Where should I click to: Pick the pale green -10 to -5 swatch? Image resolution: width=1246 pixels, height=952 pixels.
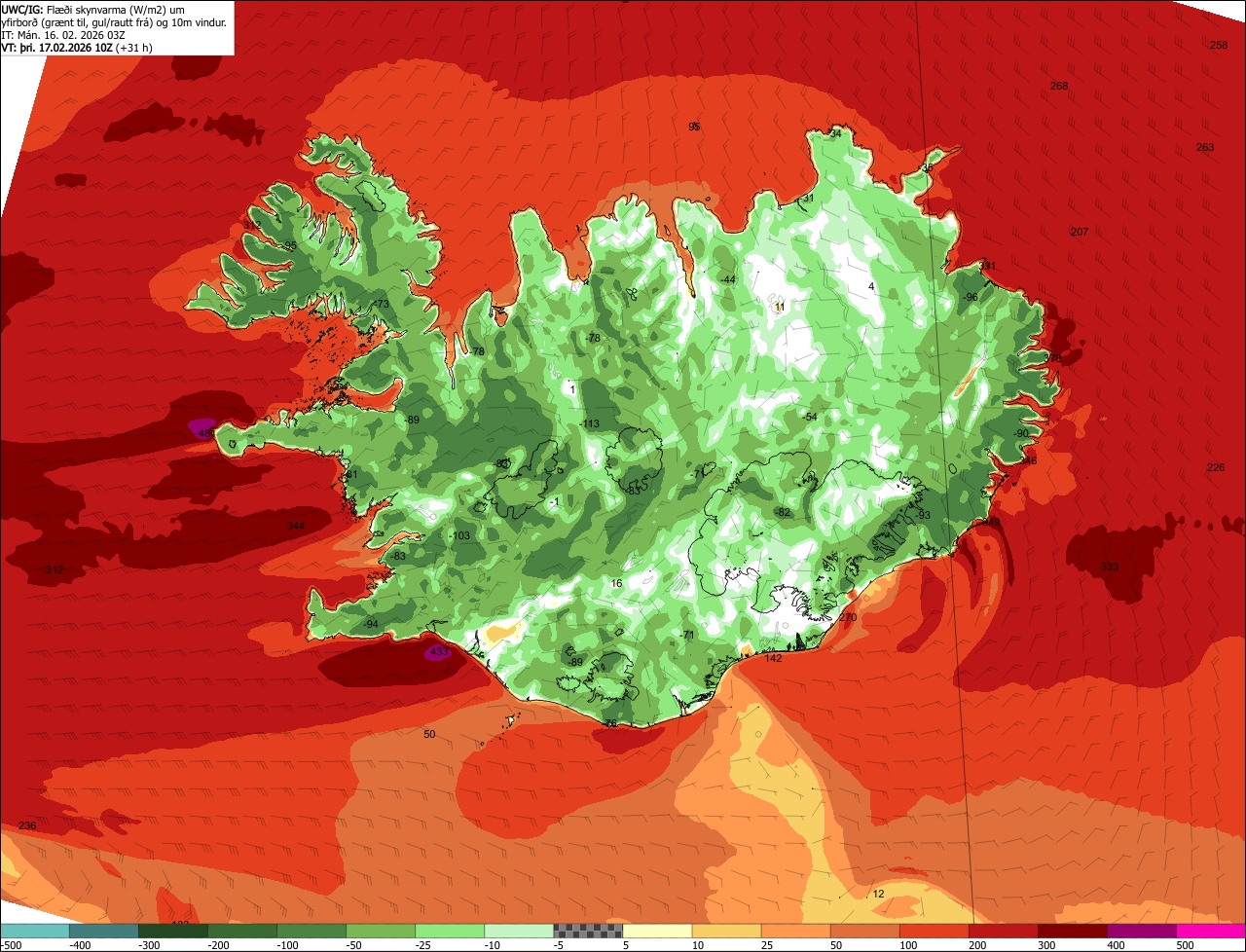click(518, 931)
